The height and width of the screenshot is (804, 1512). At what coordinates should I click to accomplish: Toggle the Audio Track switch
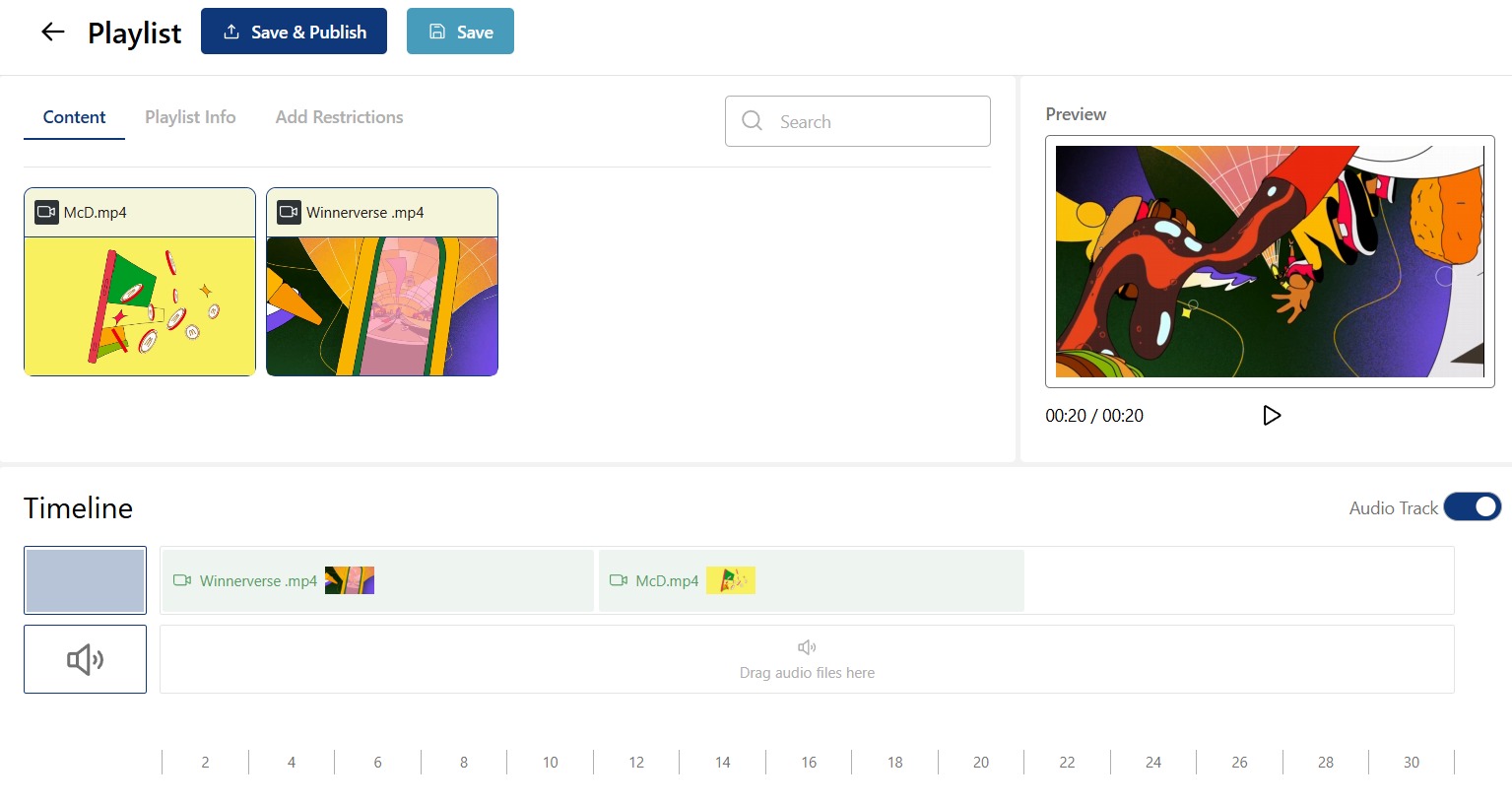coord(1472,507)
